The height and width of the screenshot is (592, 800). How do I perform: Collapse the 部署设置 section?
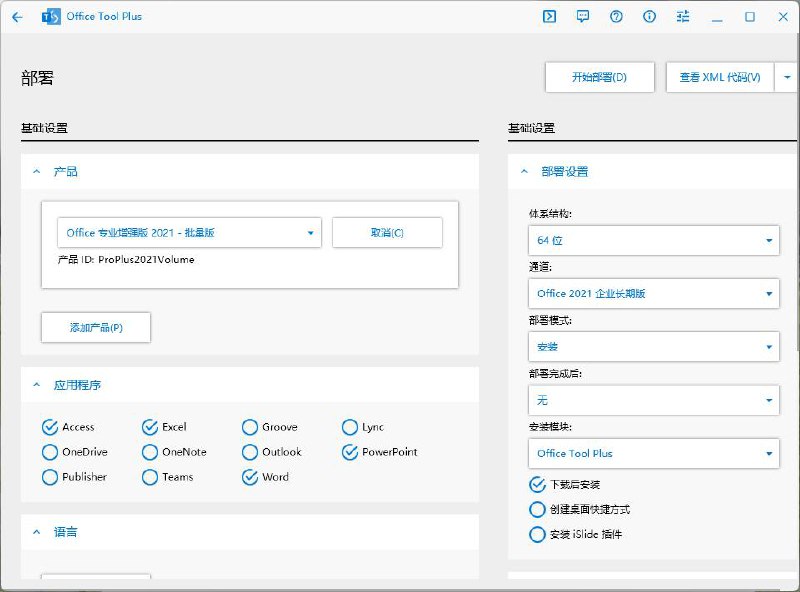[x=524, y=171]
